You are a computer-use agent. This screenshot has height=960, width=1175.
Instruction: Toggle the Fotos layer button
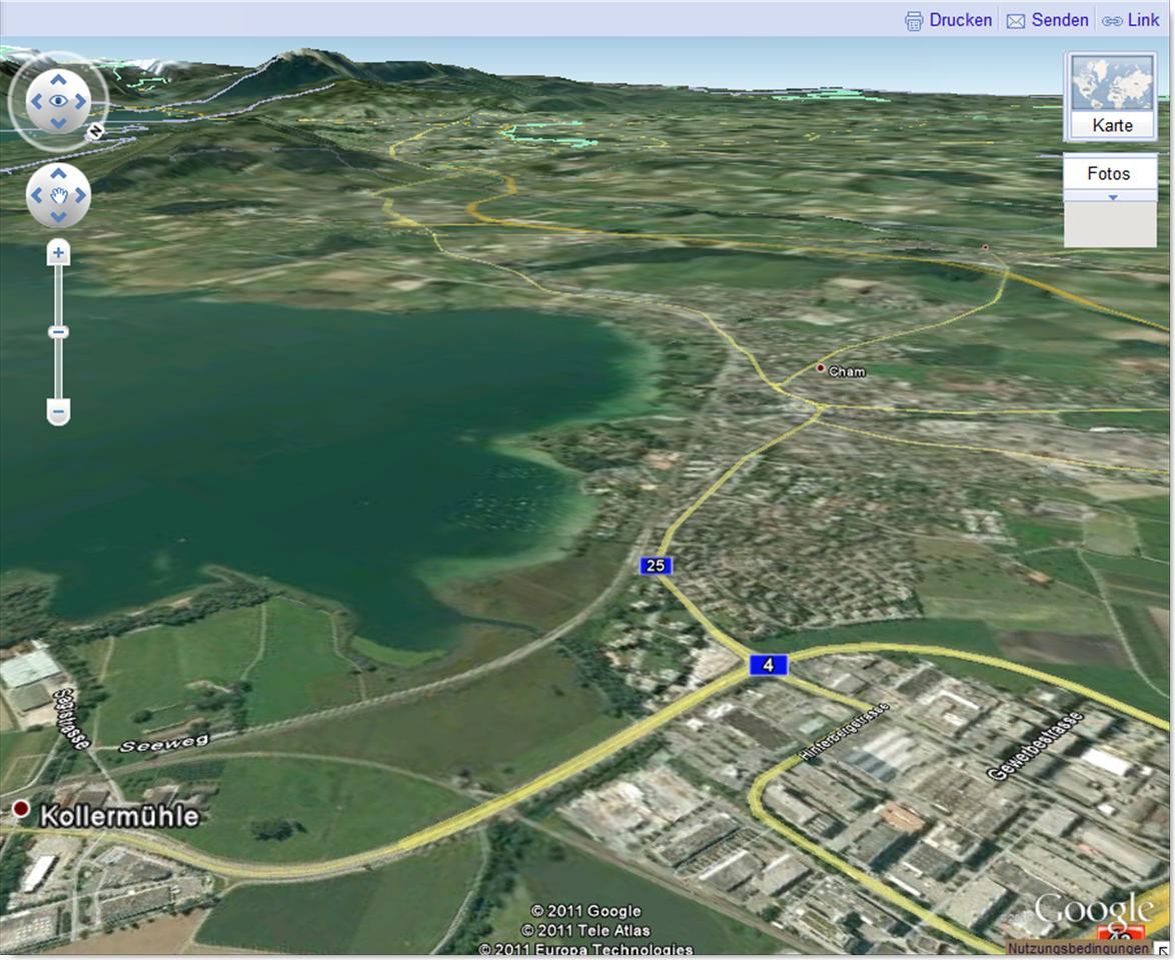pyautogui.click(x=1109, y=174)
